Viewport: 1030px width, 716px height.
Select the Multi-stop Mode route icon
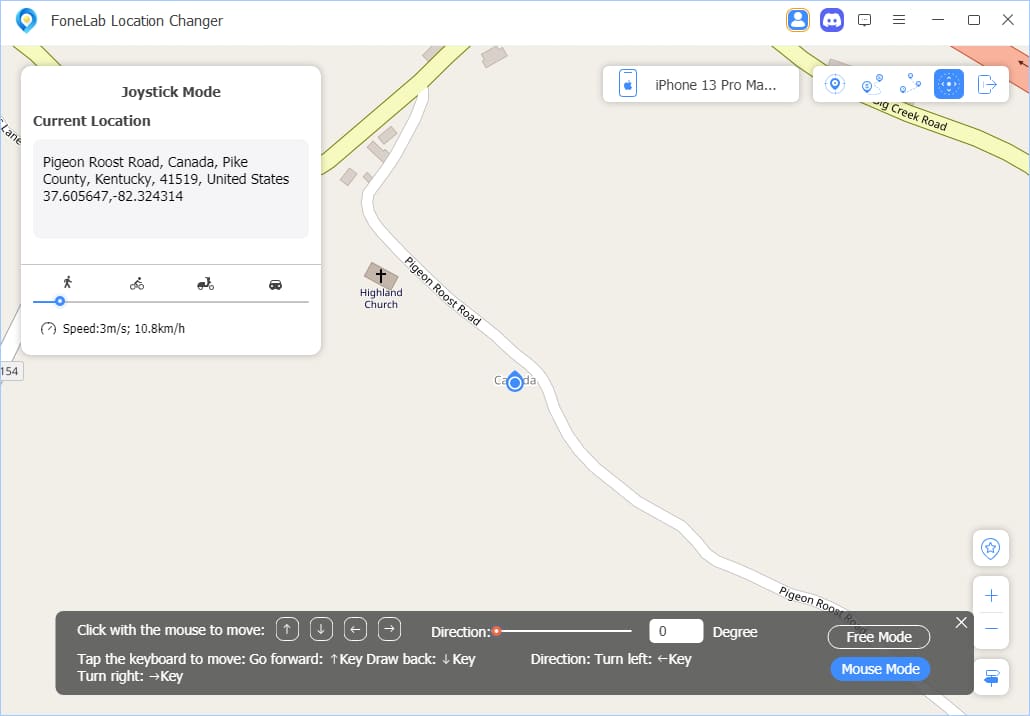coord(910,84)
